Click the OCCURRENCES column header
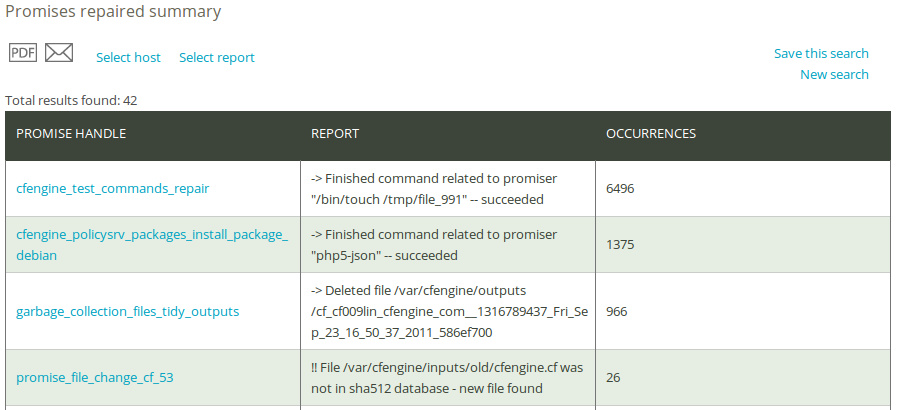 (x=650, y=133)
